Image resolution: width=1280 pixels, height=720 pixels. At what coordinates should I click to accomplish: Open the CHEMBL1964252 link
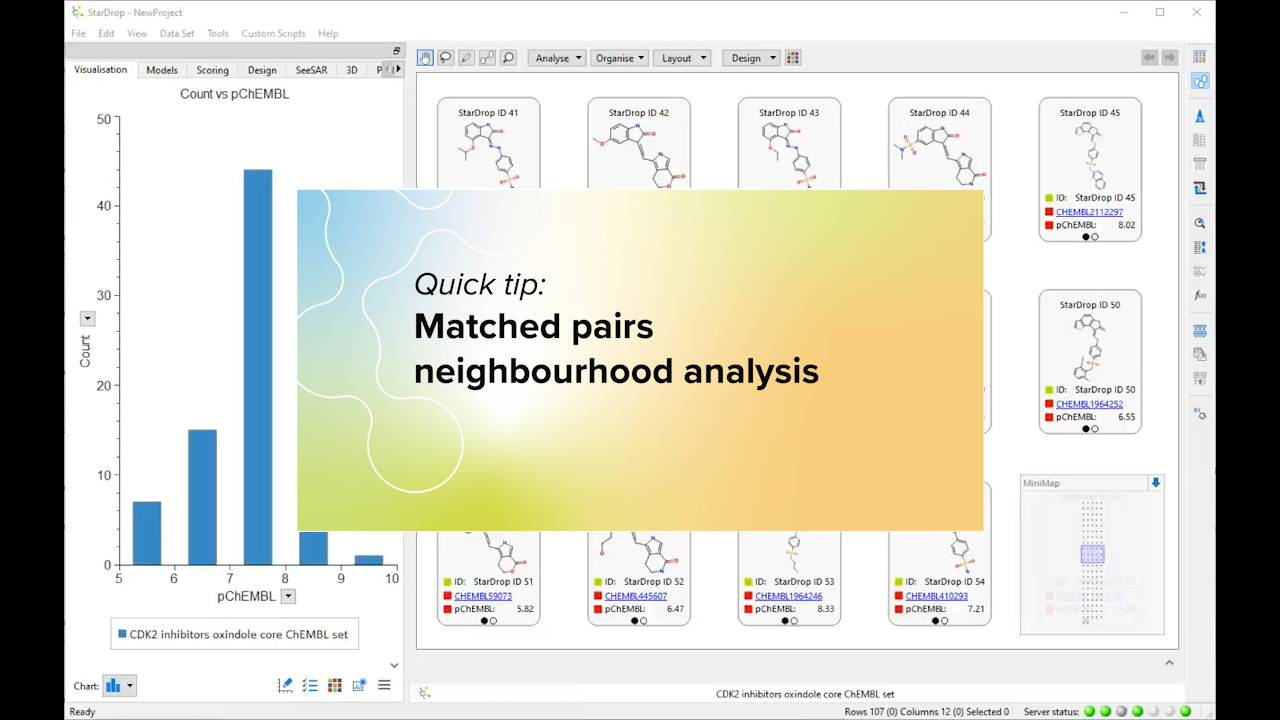1089,404
